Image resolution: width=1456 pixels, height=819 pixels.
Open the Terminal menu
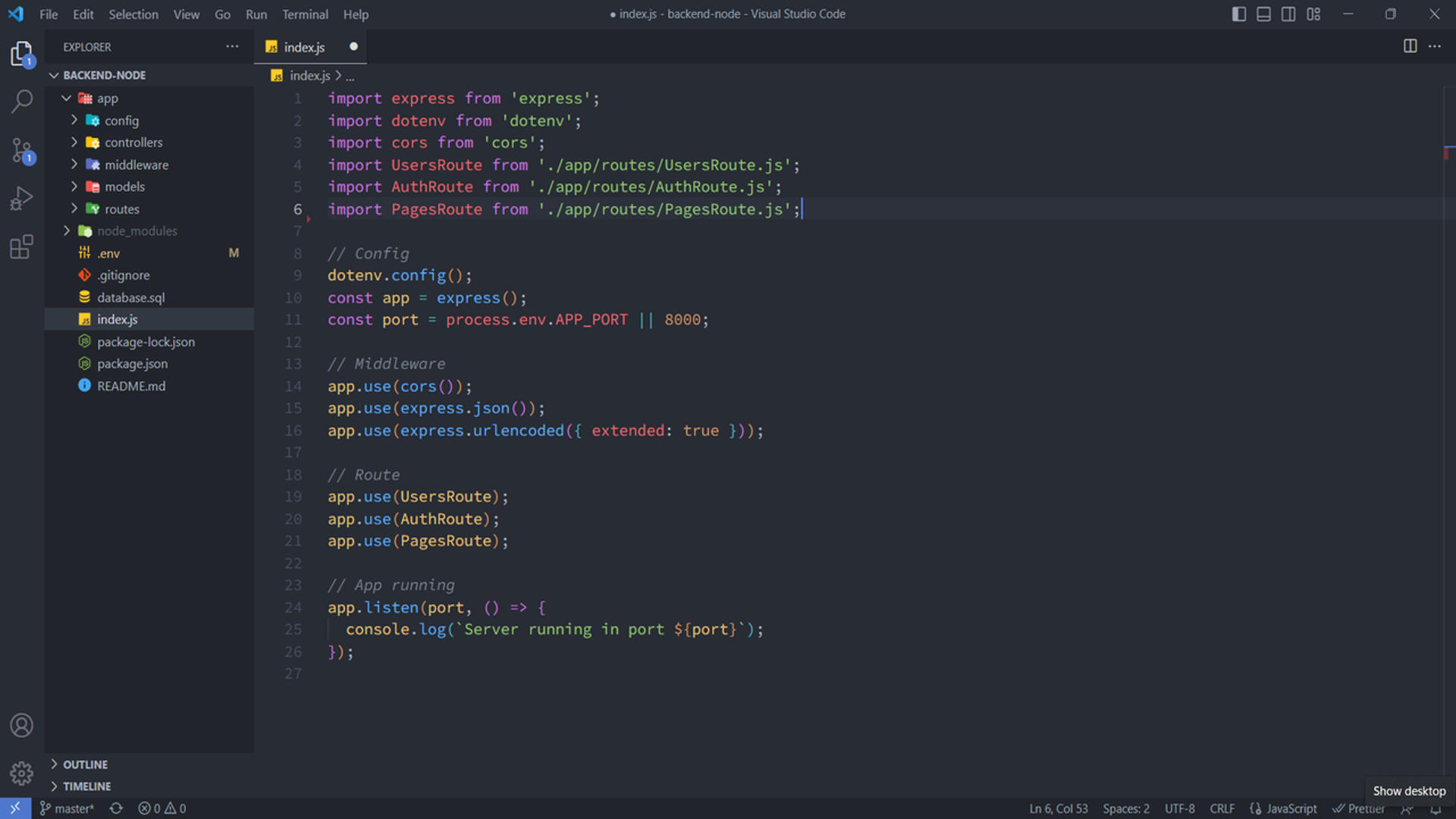[305, 14]
